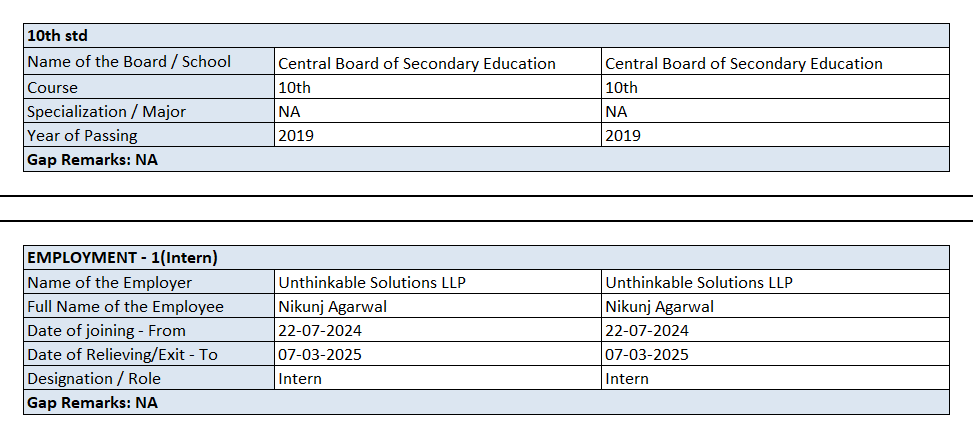Select the rightmost 07-03-2025 date cell
973x432 pixels.
coord(647,354)
